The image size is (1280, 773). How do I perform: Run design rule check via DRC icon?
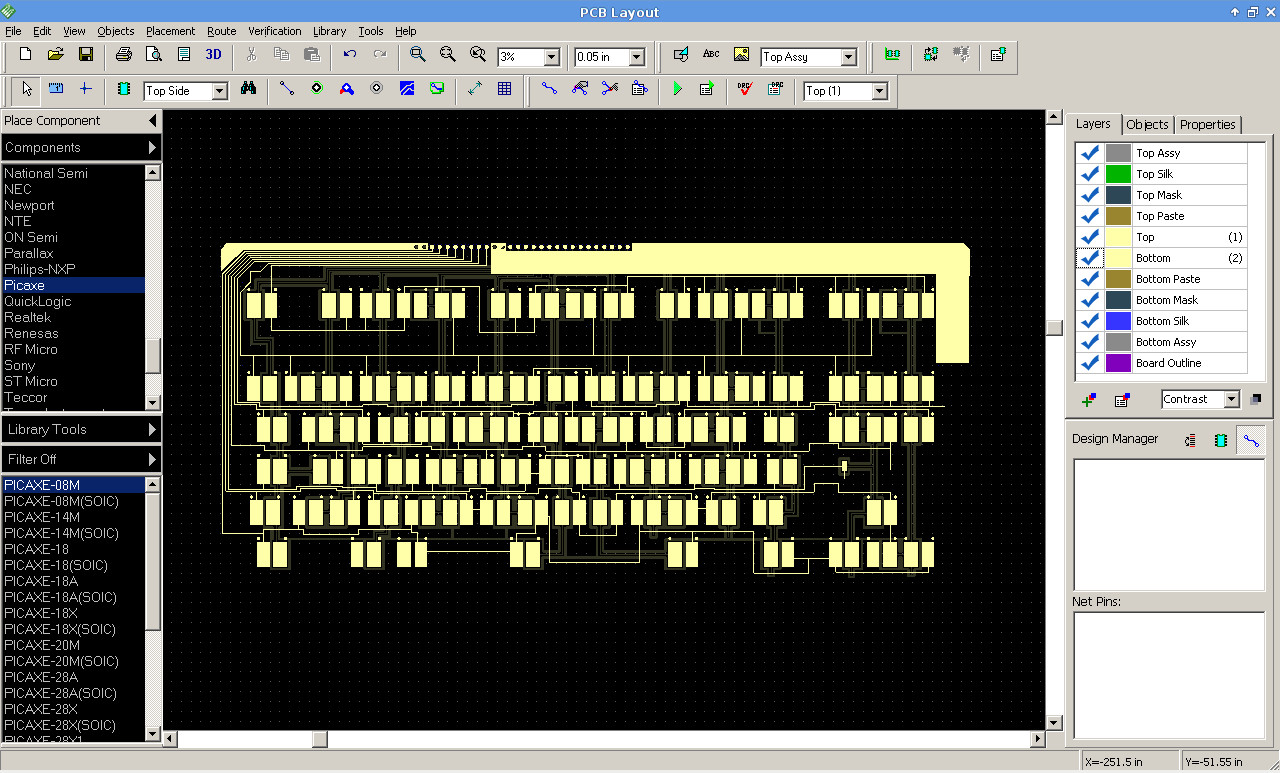tap(744, 89)
